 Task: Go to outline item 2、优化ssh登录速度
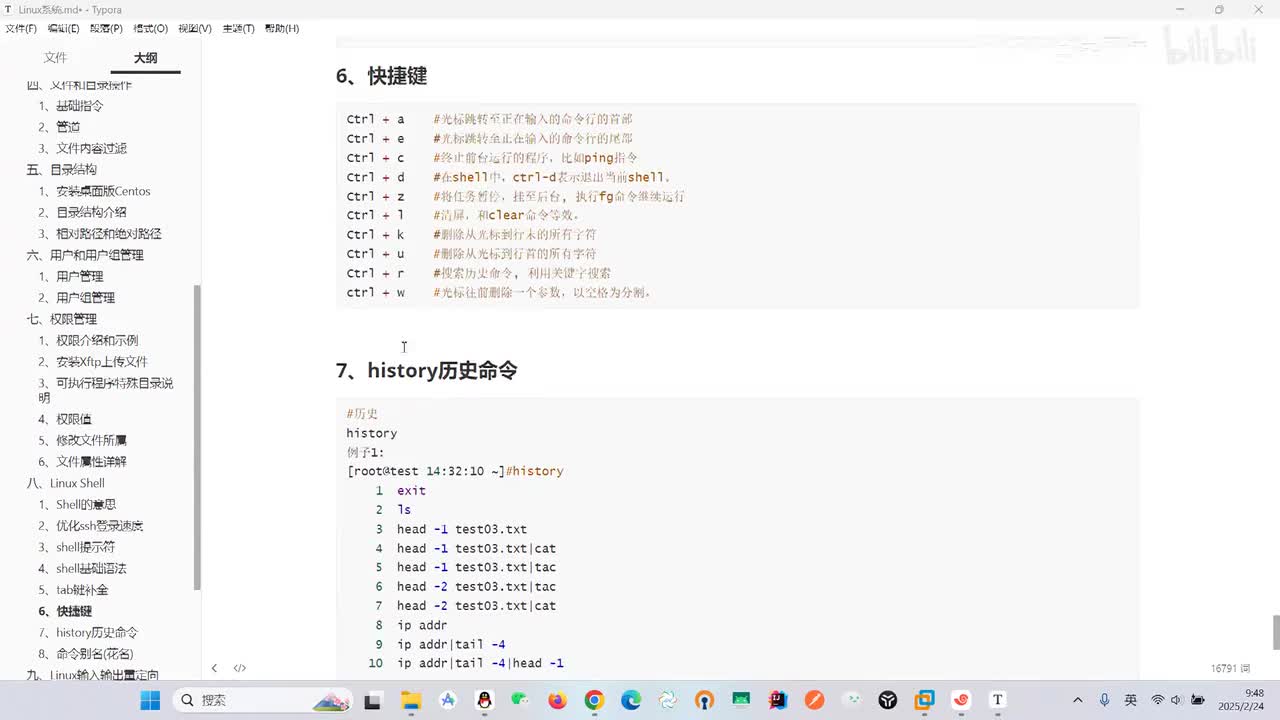tap(91, 526)
